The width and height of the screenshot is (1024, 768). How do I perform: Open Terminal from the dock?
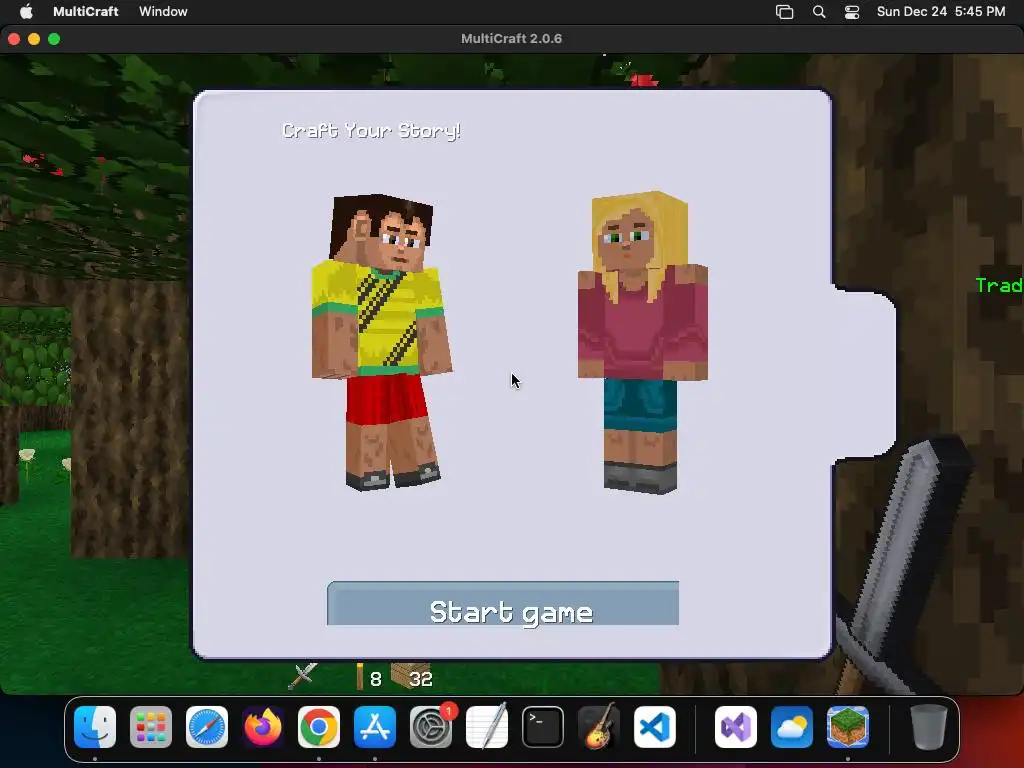coord(543,727)
